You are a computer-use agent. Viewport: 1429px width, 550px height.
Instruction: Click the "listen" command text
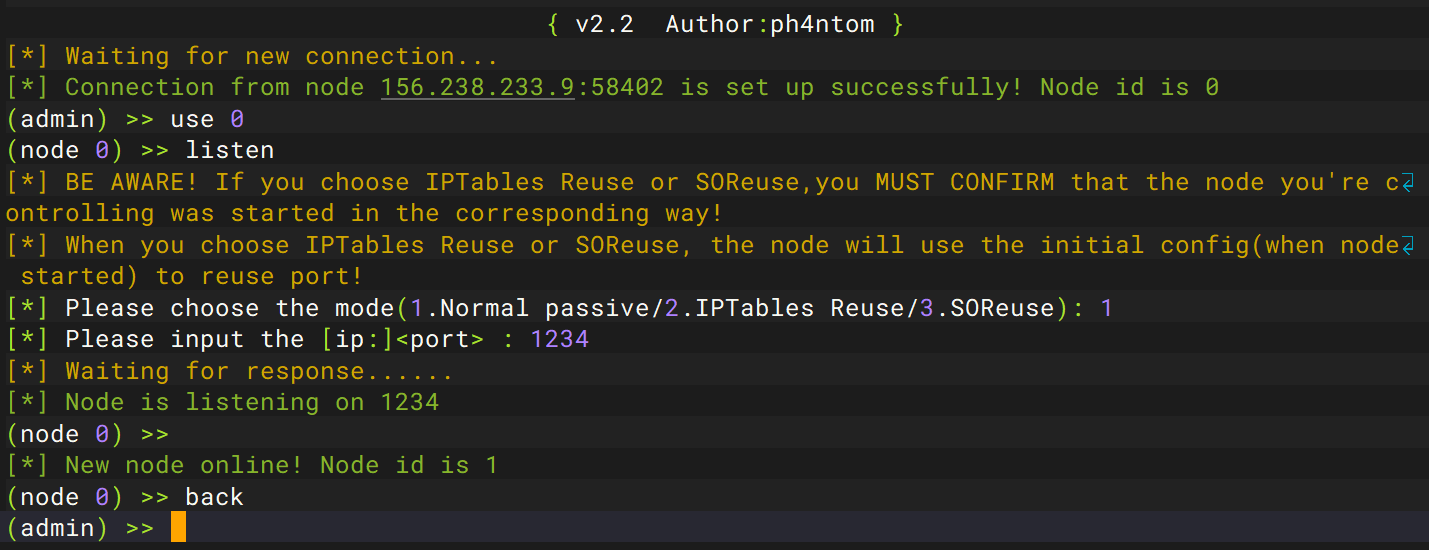229,151
